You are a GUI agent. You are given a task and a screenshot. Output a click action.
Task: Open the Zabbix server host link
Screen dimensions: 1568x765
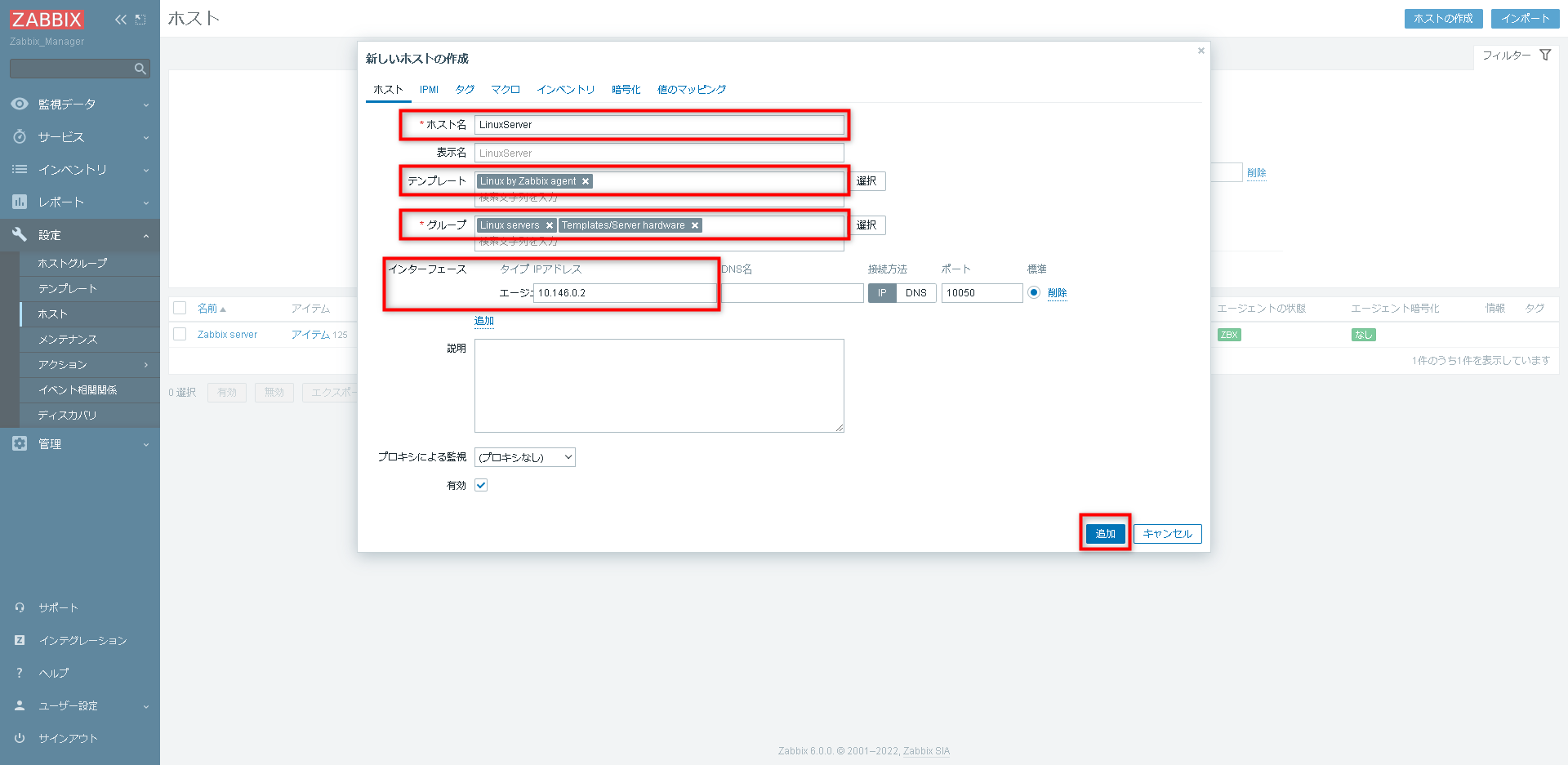coord(227,335)
